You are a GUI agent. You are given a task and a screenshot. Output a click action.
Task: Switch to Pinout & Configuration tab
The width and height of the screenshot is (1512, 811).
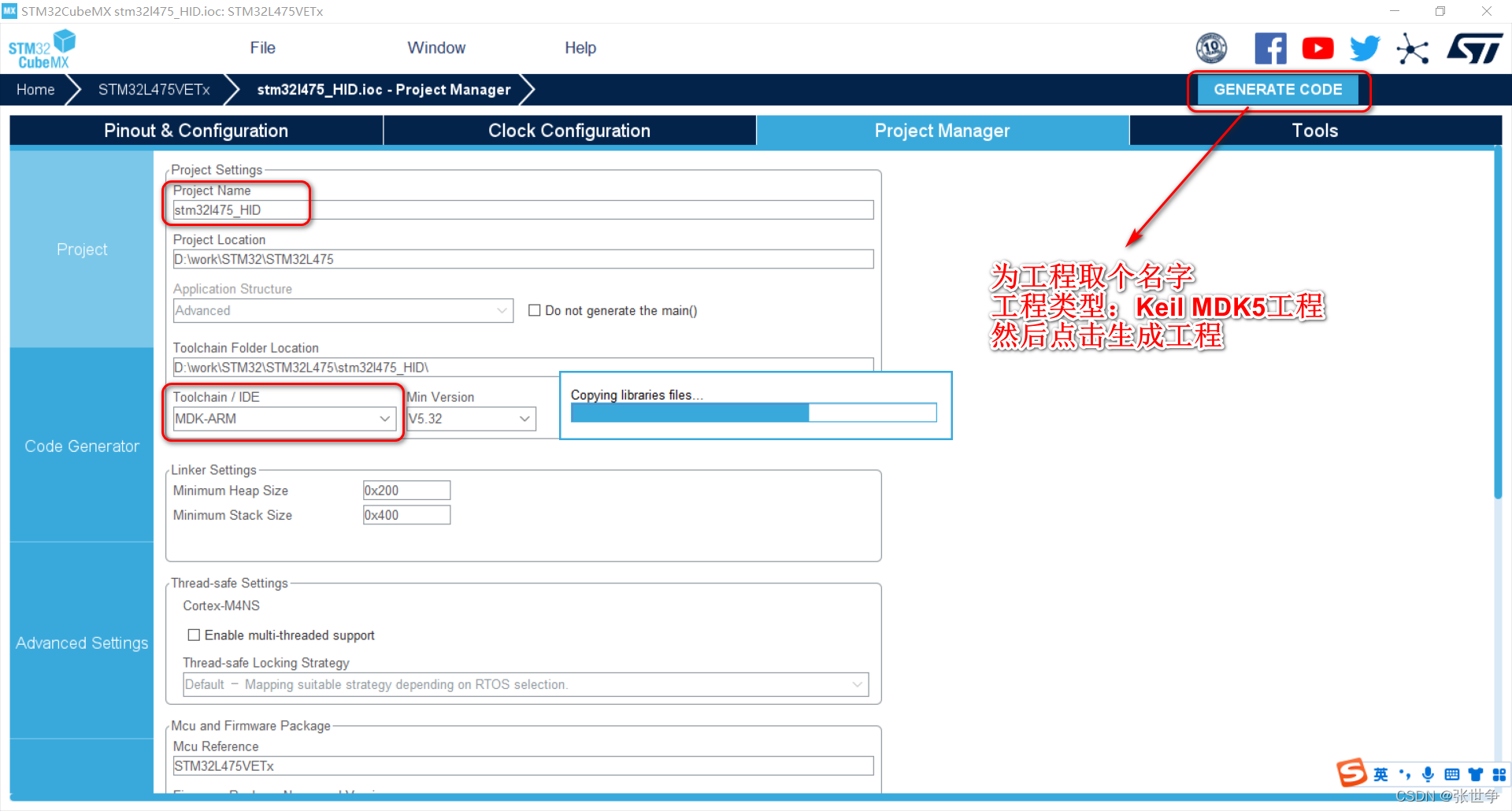click(x=196, y=131)
